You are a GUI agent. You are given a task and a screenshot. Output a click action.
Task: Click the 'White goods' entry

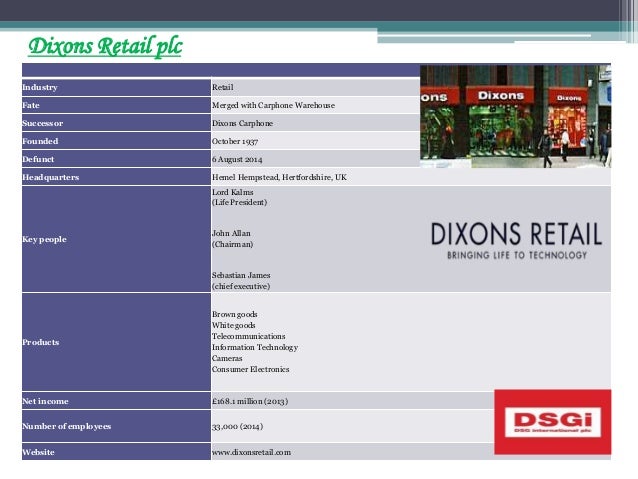[234, 325]
